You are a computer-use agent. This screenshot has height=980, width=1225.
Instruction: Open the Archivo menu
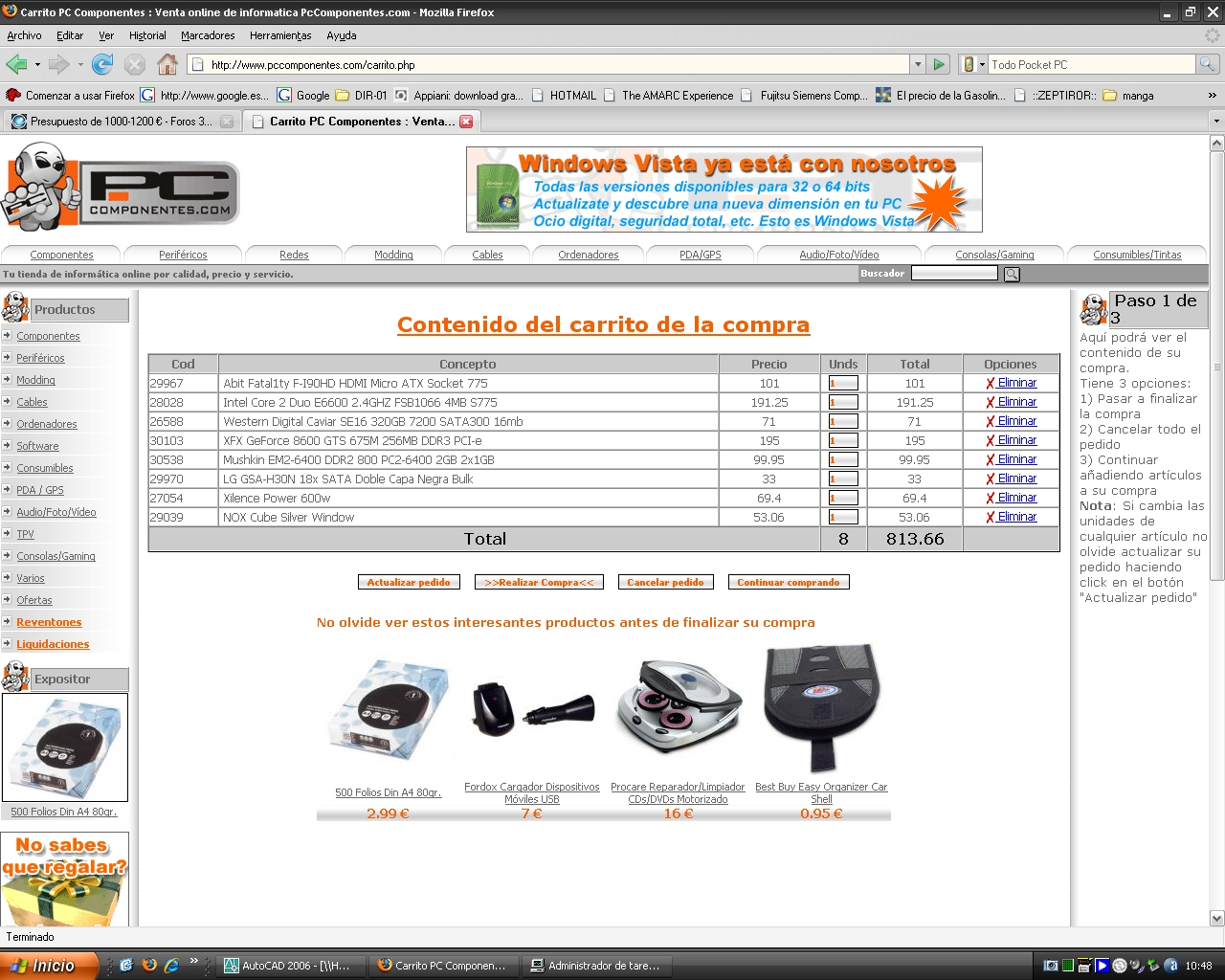(x=24, y=35)
